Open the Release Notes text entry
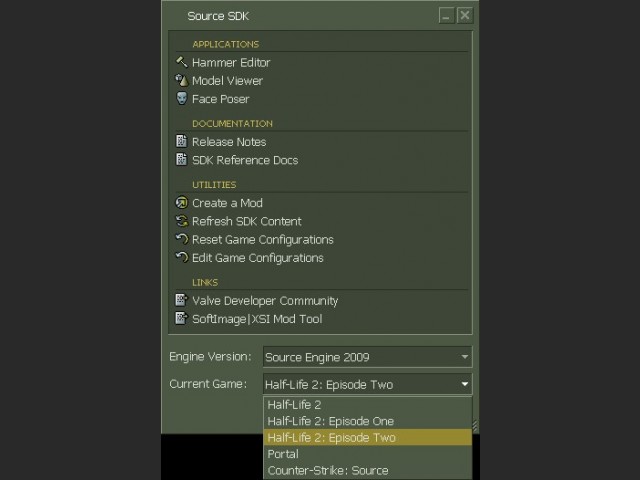Screen dimensions: 640x480 coord(229,142)
